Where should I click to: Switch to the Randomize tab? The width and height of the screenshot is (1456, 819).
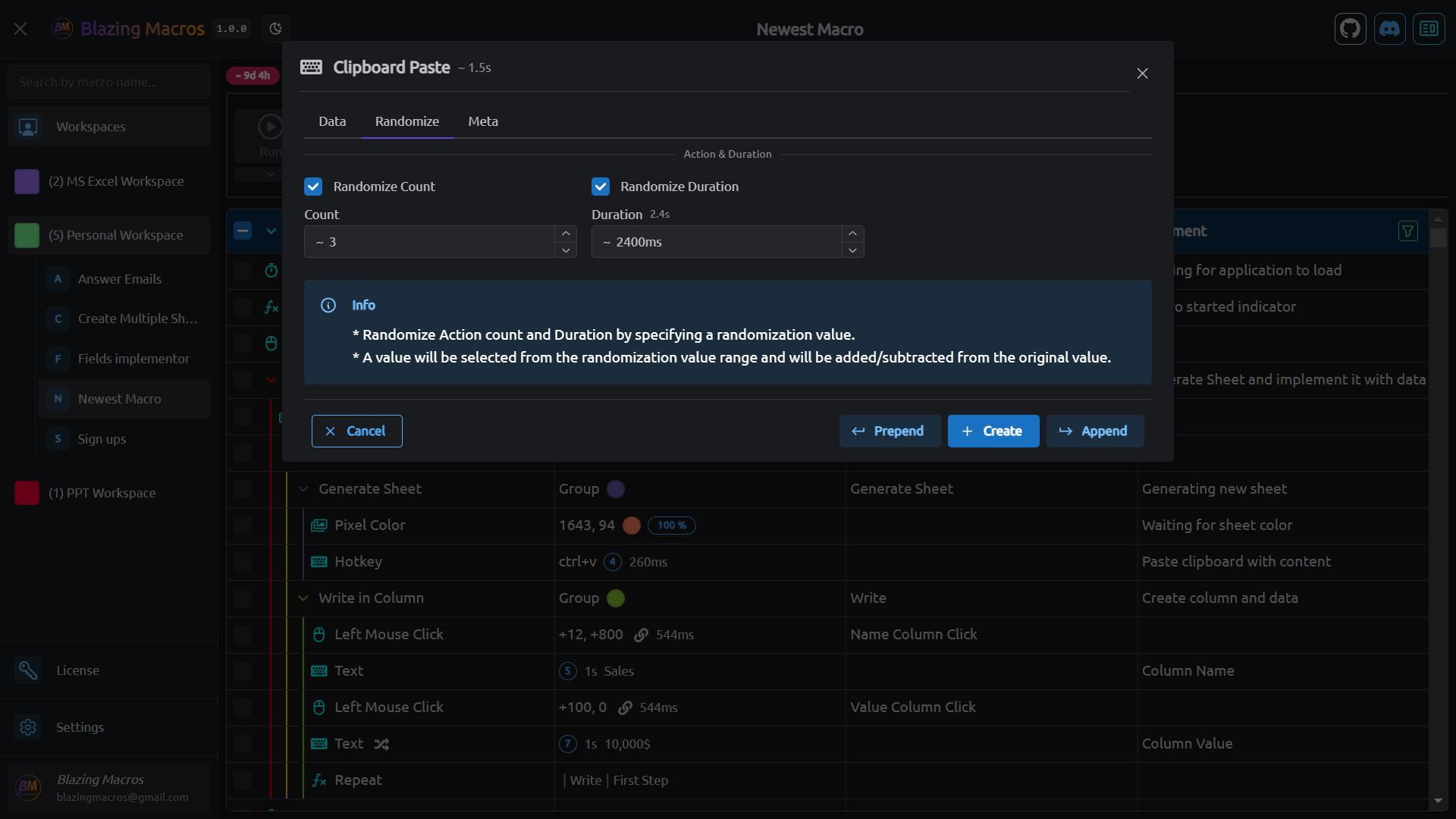407,121
